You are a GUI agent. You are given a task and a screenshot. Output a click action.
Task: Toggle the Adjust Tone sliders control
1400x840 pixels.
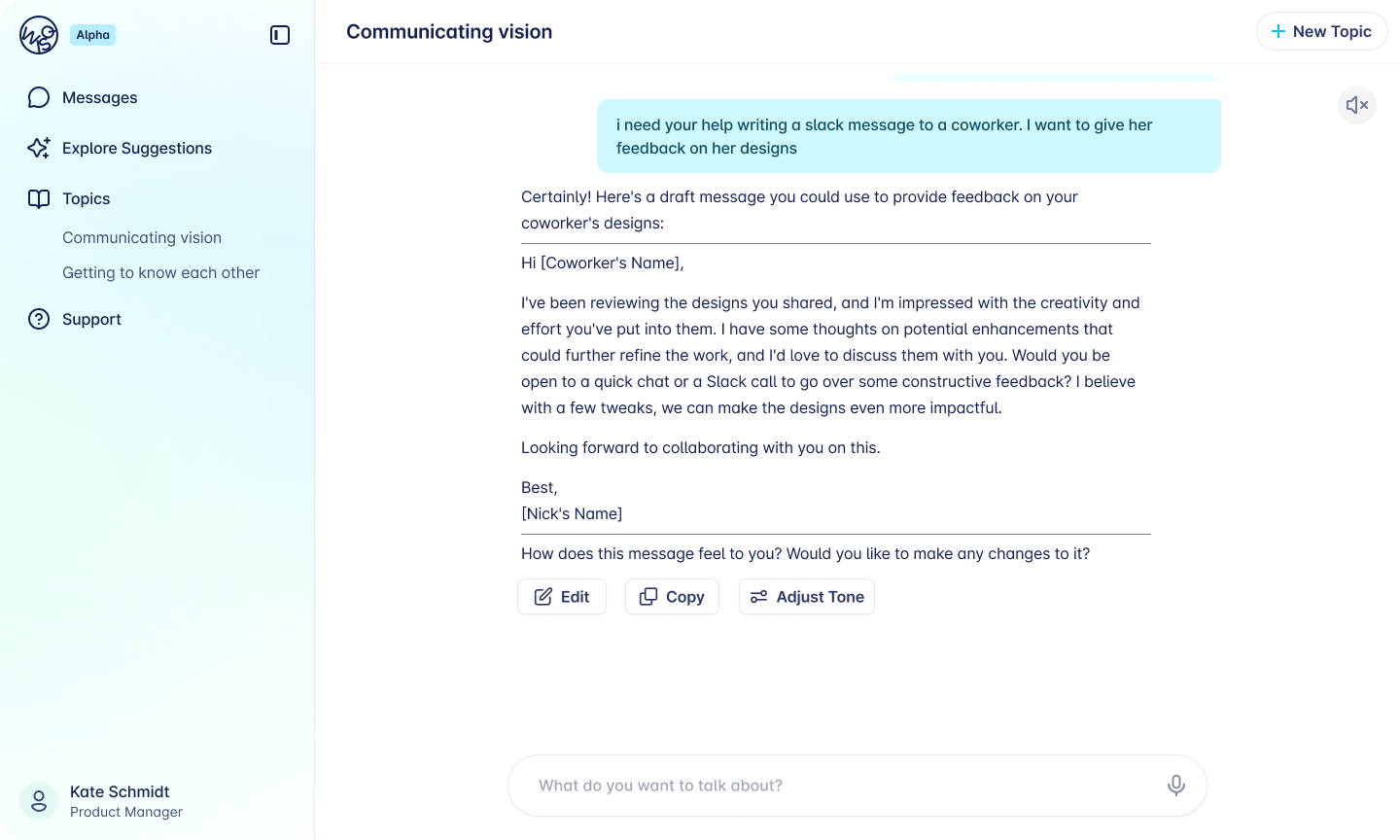(759, 596)
